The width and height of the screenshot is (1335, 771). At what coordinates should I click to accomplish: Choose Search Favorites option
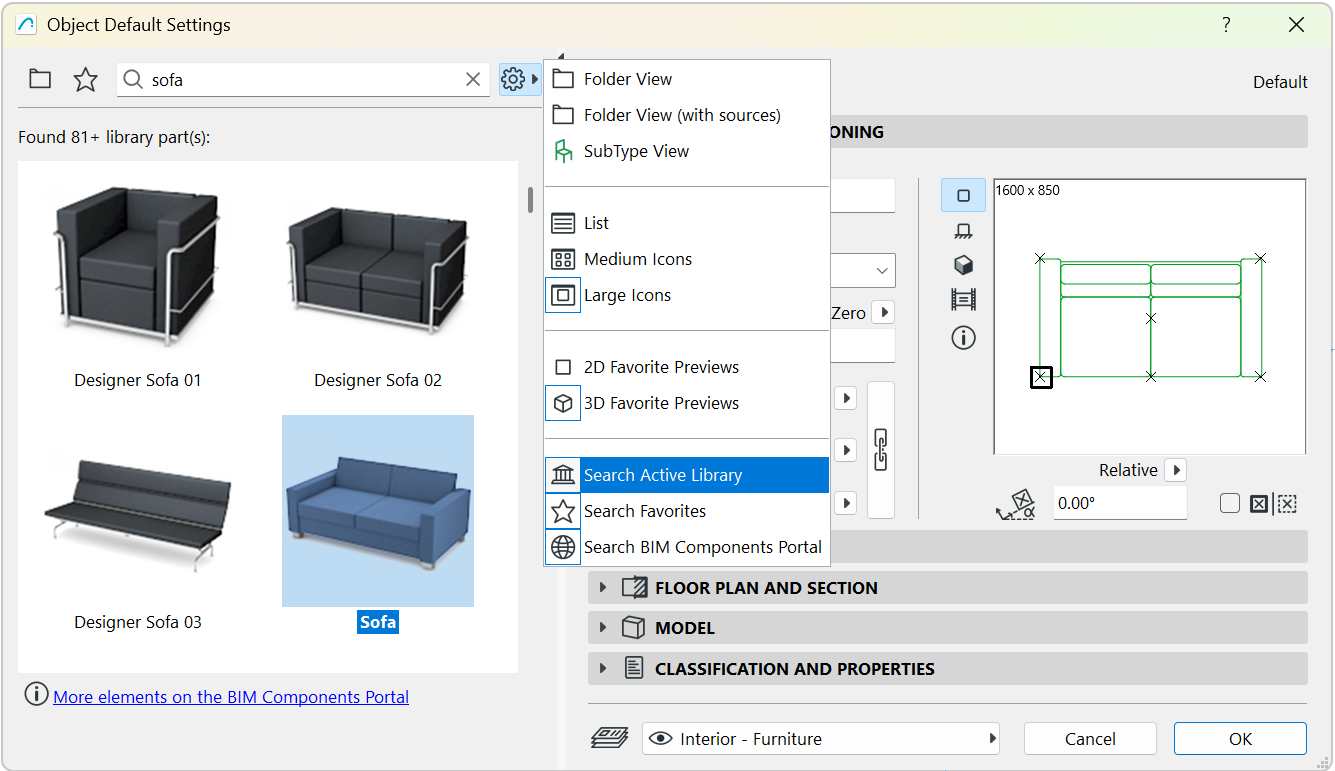click(x=687, y=511)
